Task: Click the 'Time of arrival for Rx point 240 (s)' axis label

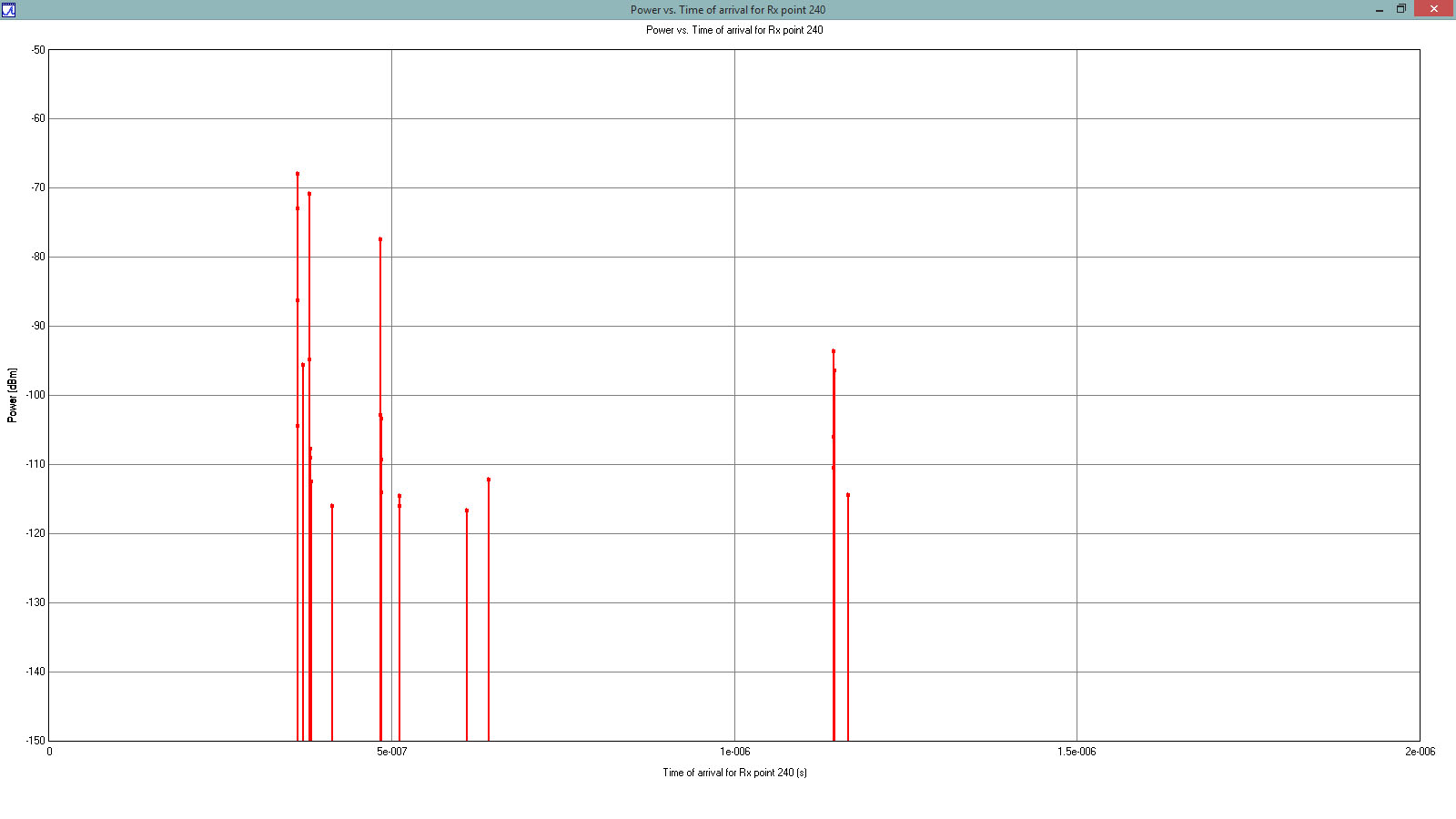Action: coord(734,773)
